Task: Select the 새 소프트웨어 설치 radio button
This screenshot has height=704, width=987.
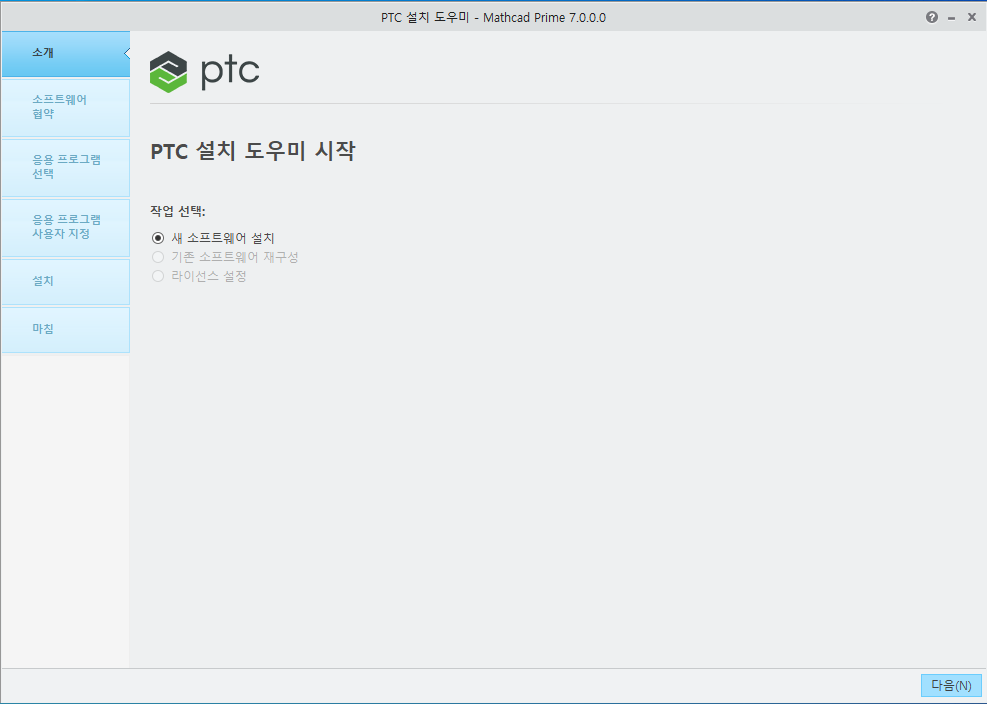Action: (158, 238)
